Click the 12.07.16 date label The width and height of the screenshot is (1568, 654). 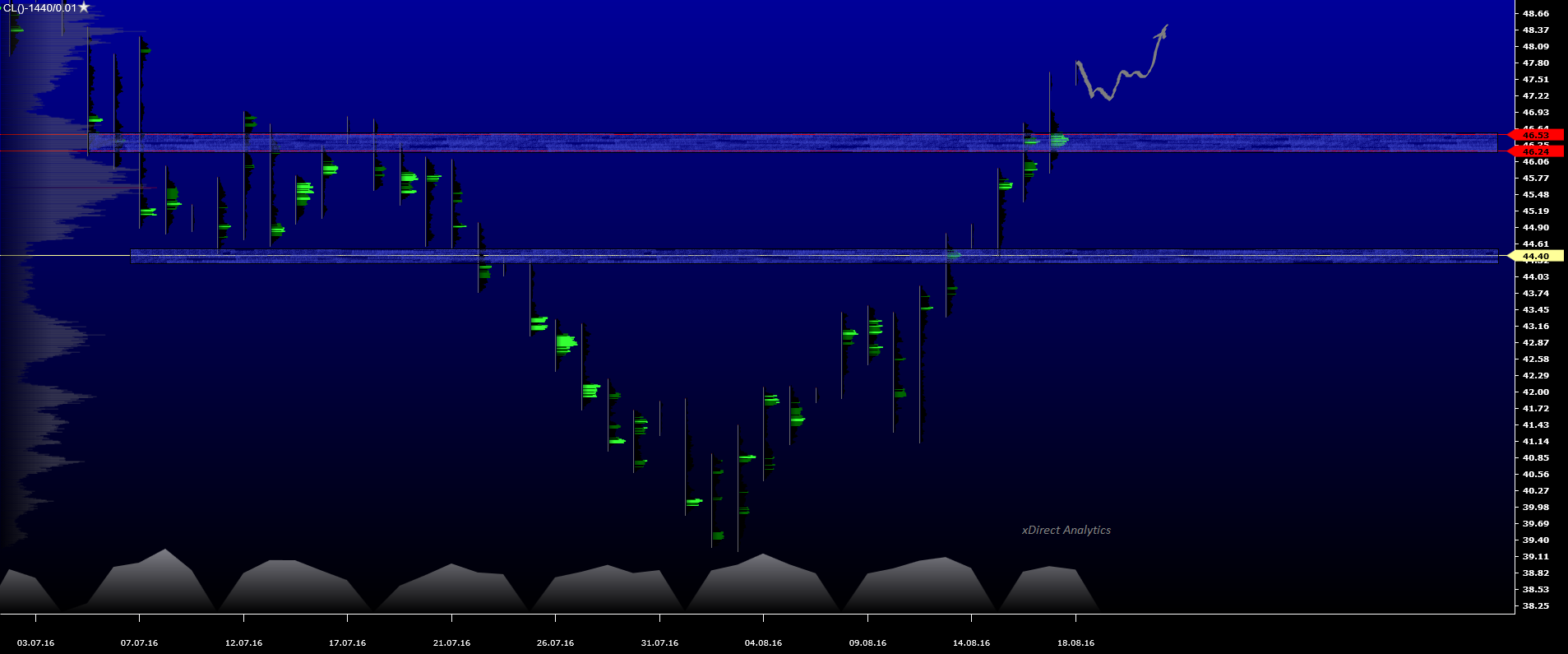(243, 643)
